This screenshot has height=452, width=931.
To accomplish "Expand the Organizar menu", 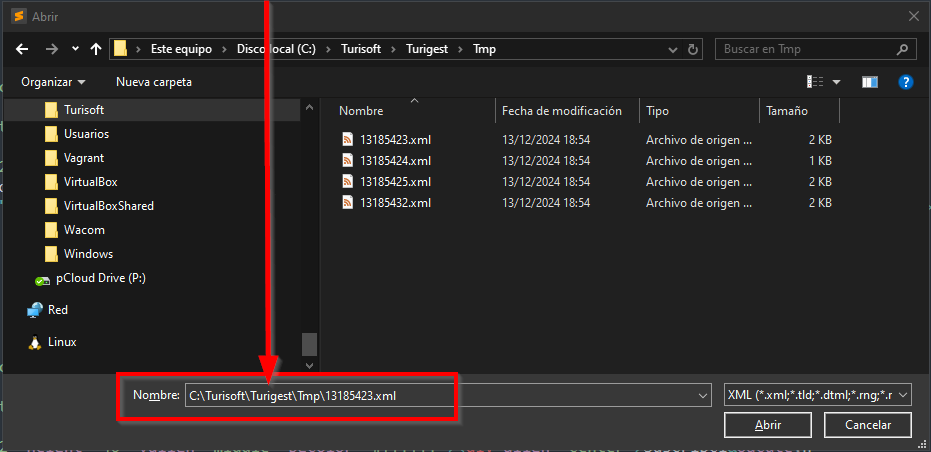I will pos(53,82).
